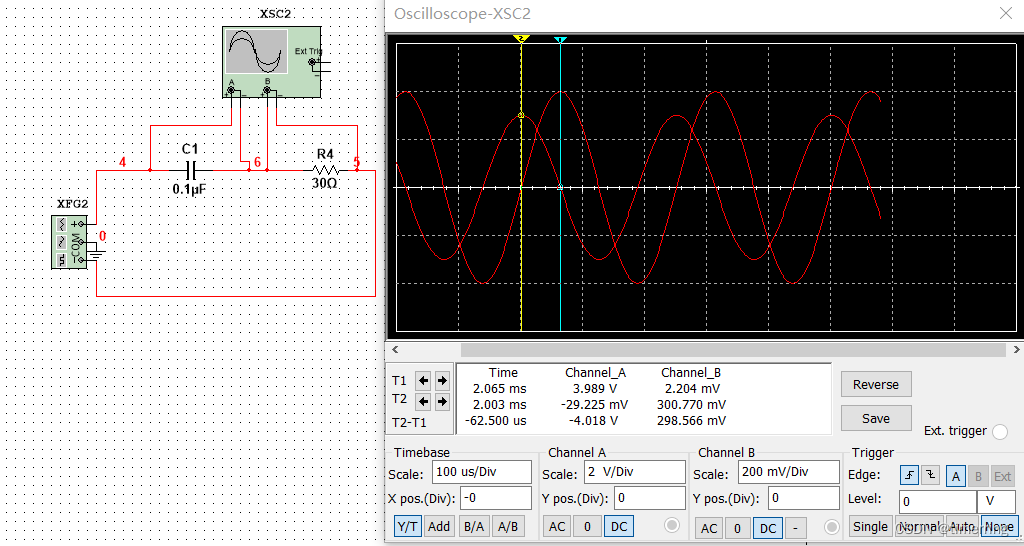Image resolution: width=1024 pixels, height=546 pixels.
Task: Open the trigger Level unit V box
Action: [x=996, y=502]
